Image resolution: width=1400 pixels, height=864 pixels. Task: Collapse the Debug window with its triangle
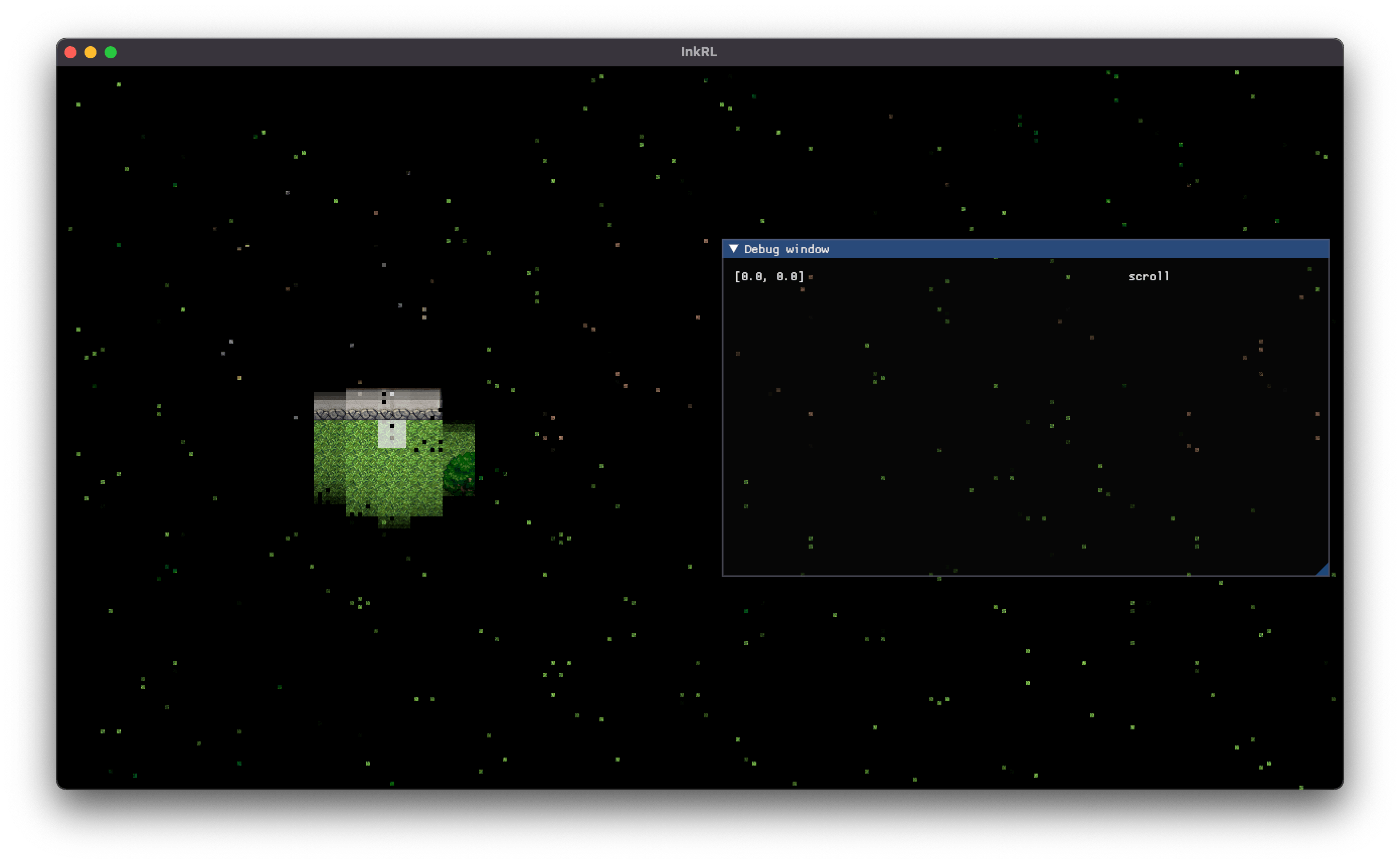(x=734, y=249)
